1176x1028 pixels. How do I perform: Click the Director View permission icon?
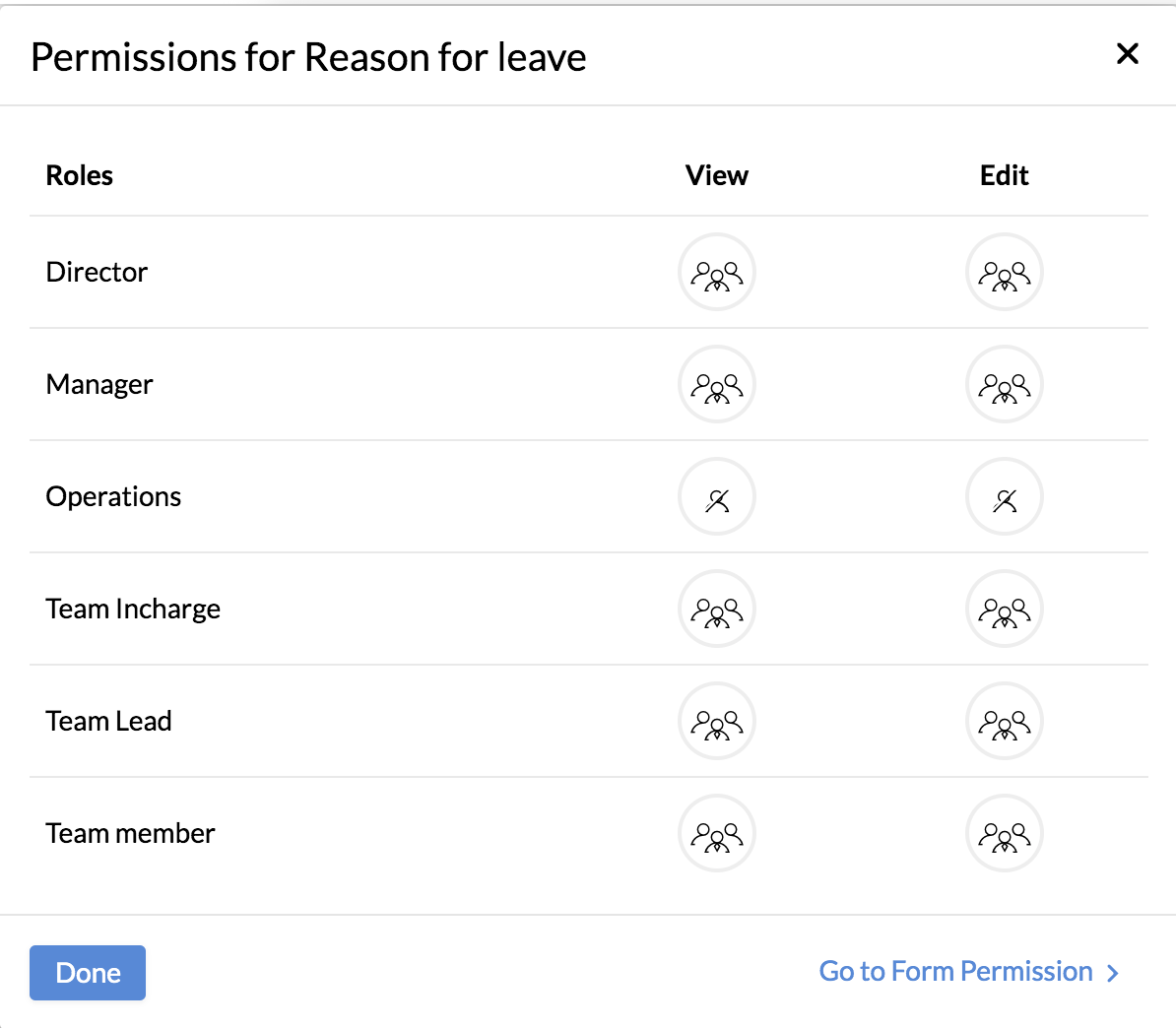[x=717, y=272]
